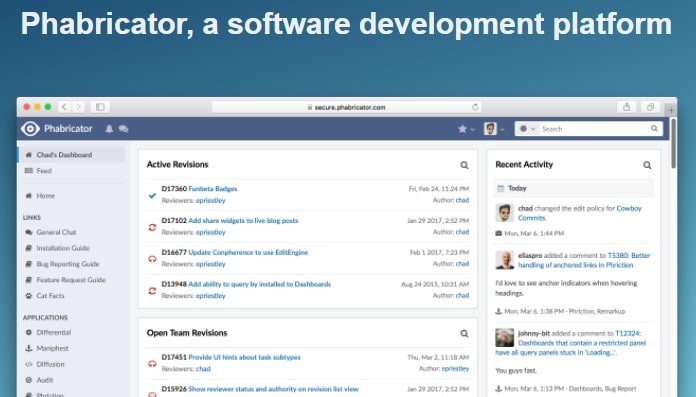696x397 pixels.
Task: Click the Phabricator eye logo
Action: [30, 129]
